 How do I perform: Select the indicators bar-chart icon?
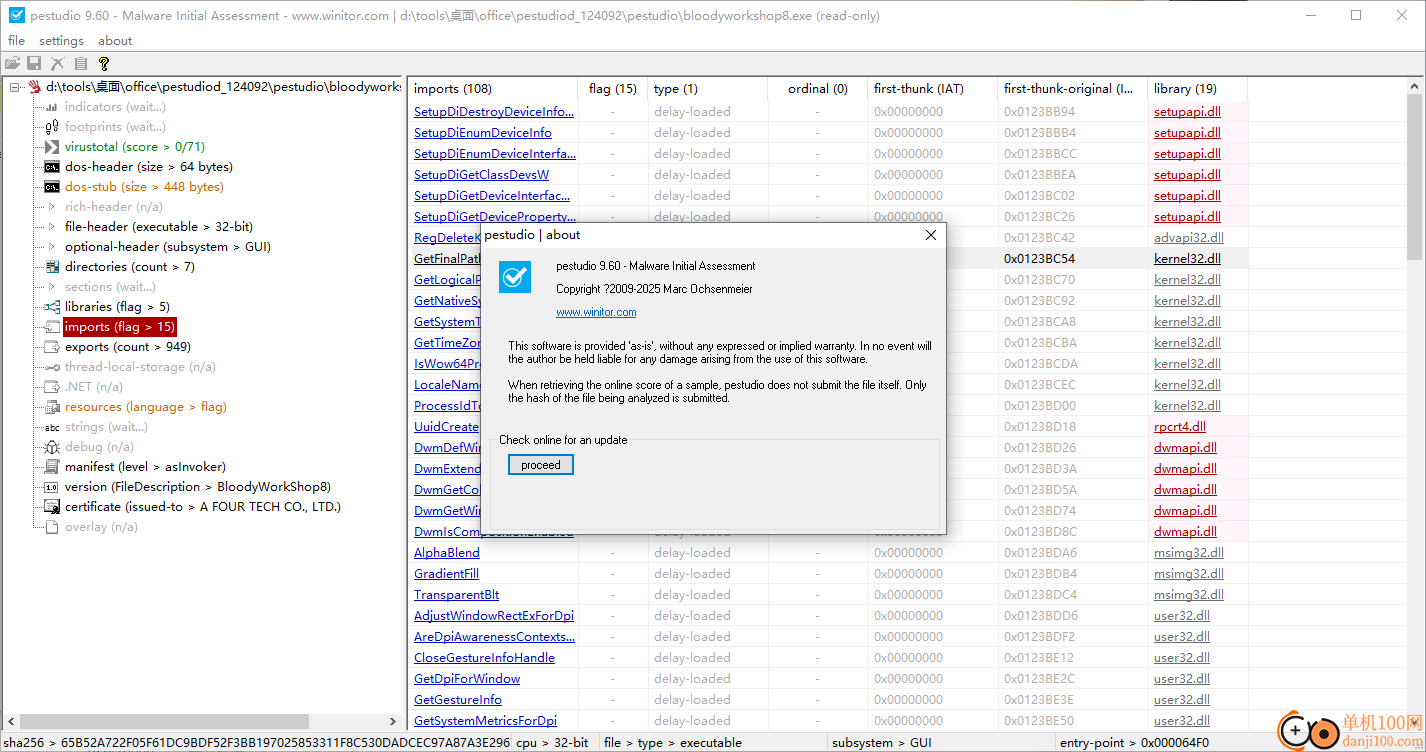point(52,107)
